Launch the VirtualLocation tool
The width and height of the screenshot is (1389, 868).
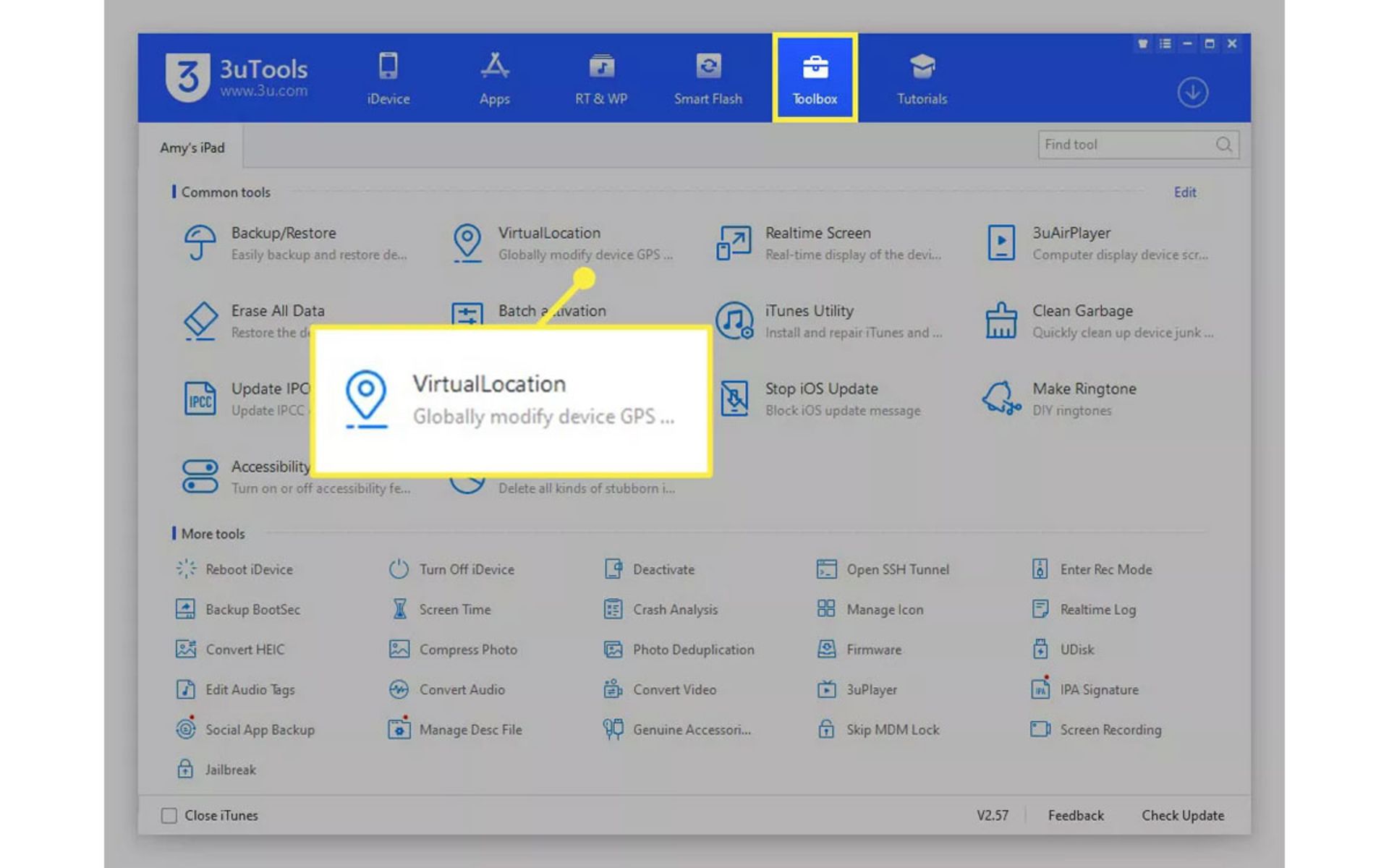click(563, 243)
